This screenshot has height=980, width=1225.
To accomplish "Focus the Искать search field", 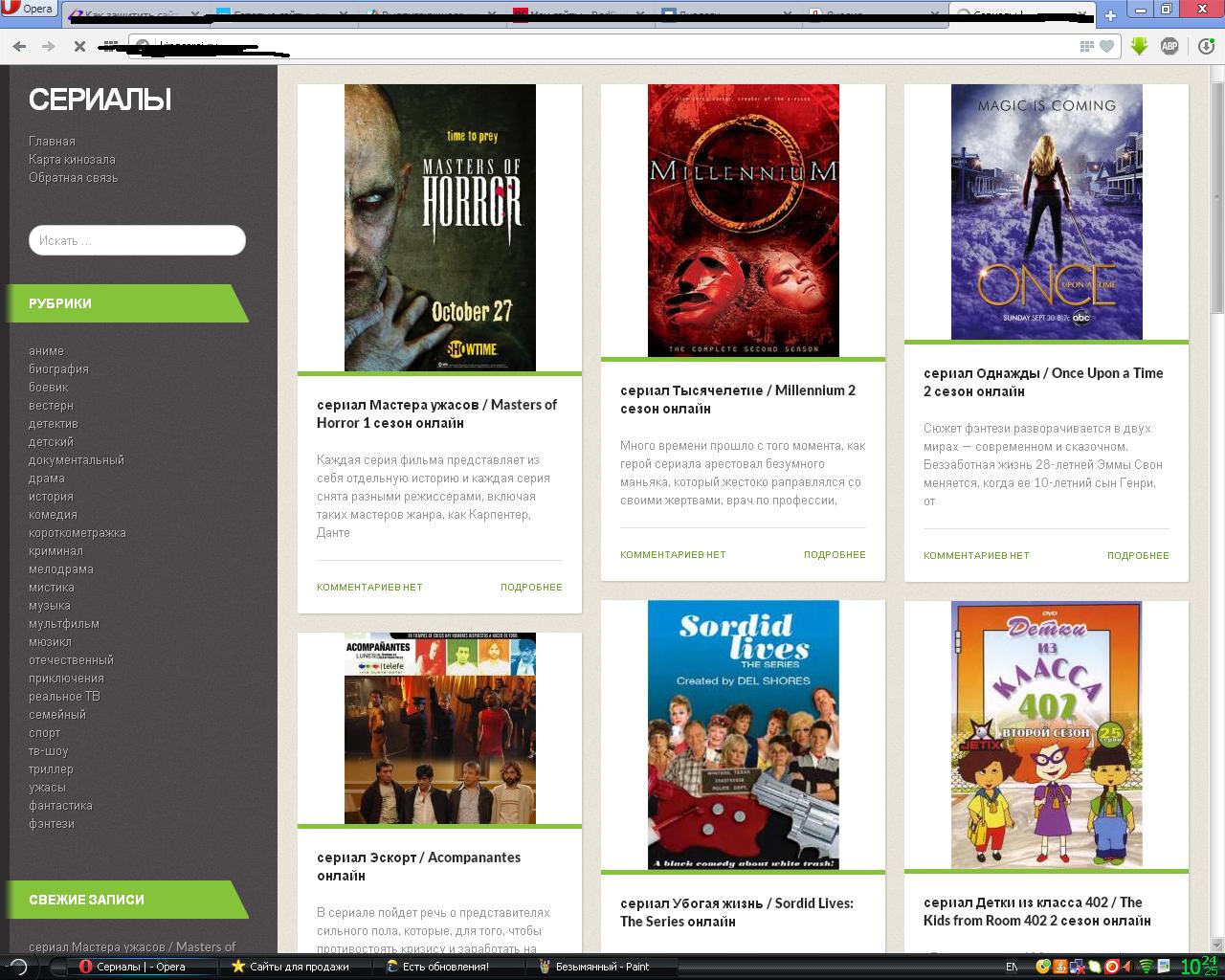I will point(137,240).
